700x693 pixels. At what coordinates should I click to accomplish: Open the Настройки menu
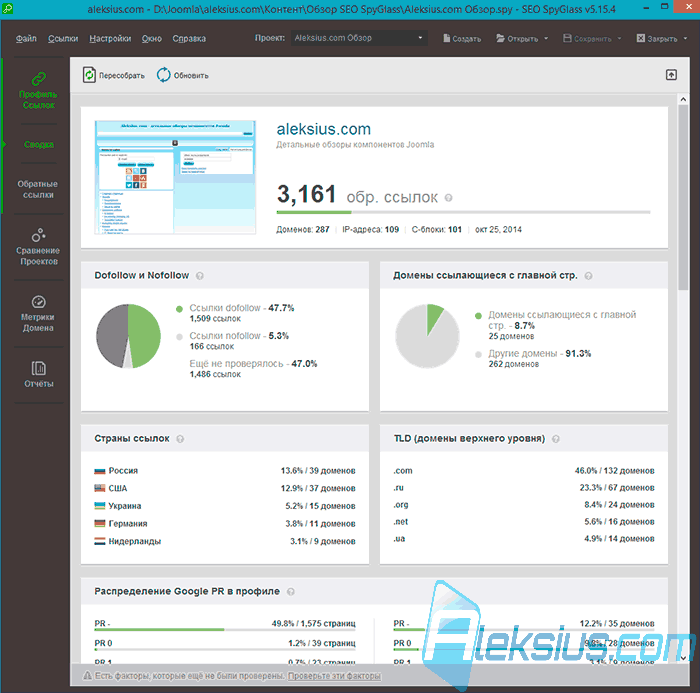(x=110, y=38)
